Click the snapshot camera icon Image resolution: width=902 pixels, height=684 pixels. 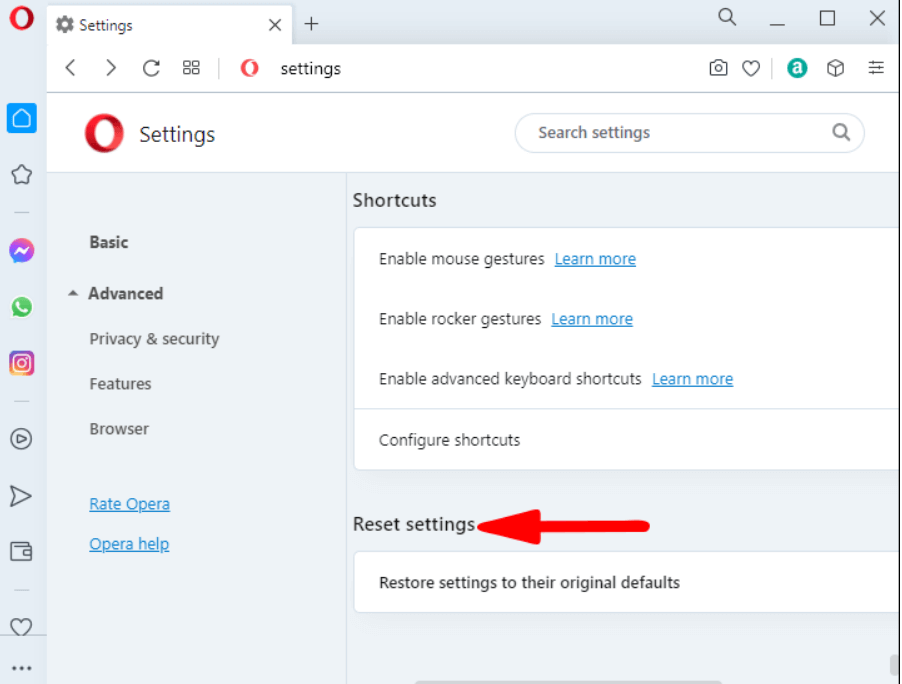pos(718,68)
